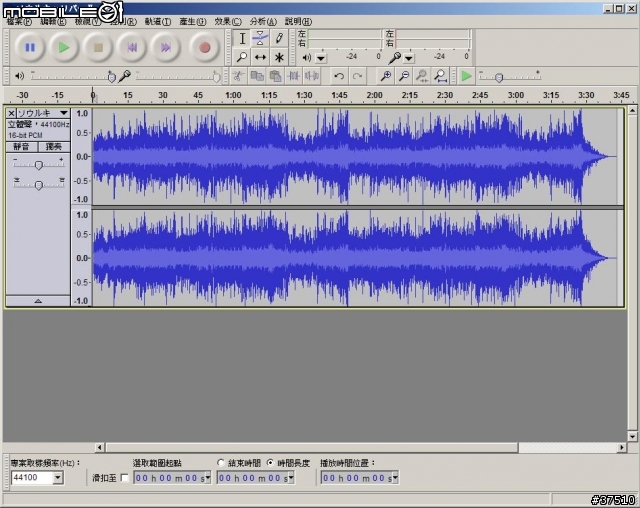This screenshot has height=508, width=640.
Task: Select the 結束時間 radio button
Action: click(x=221, y=463)
